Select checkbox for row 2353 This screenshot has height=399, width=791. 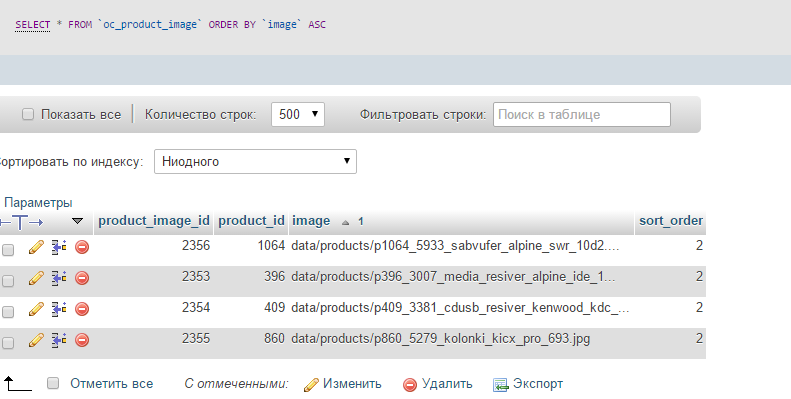click(8, 281)
